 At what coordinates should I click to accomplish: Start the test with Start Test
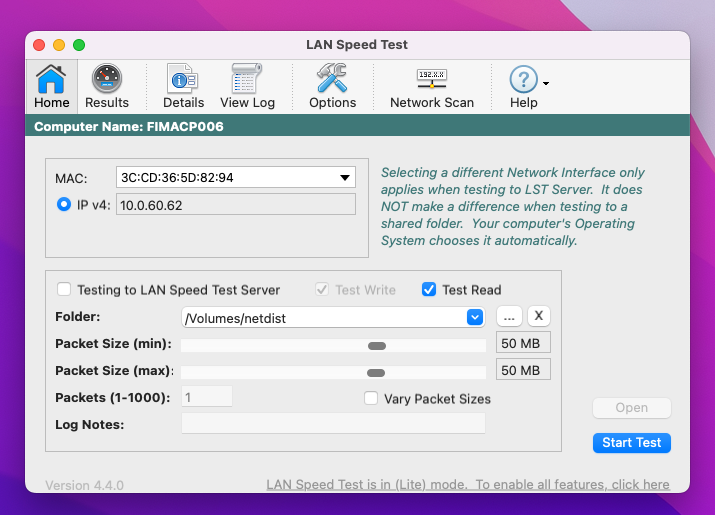point(632,443)
